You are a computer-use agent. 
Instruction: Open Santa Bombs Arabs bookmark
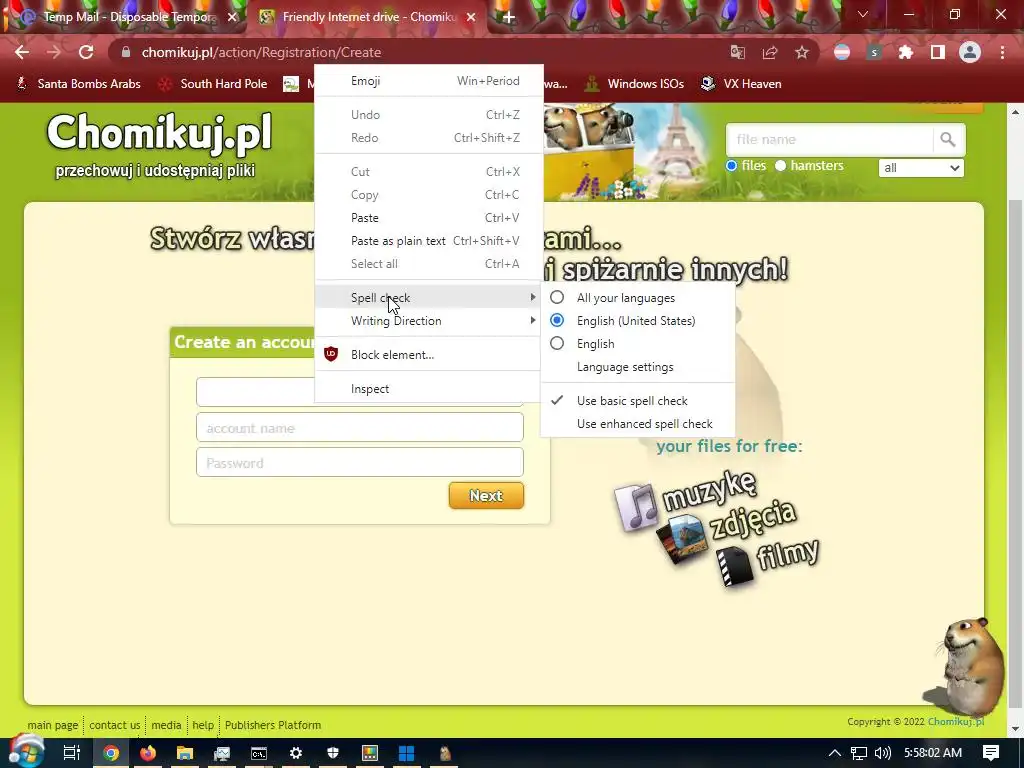coord(78,84)
